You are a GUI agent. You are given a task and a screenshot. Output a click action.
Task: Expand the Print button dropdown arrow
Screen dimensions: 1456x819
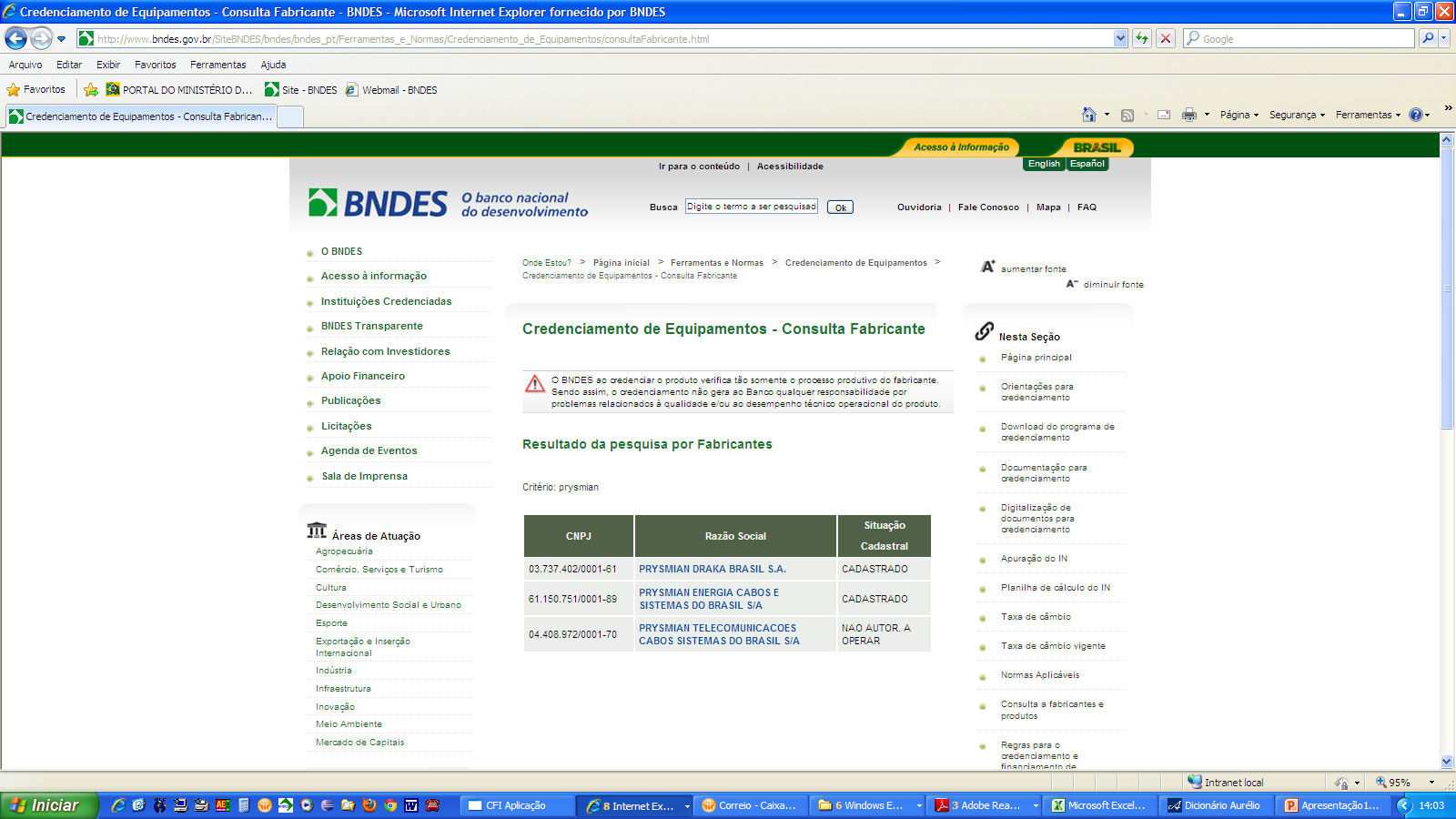pyautogui.click(x=1207, y=115)
